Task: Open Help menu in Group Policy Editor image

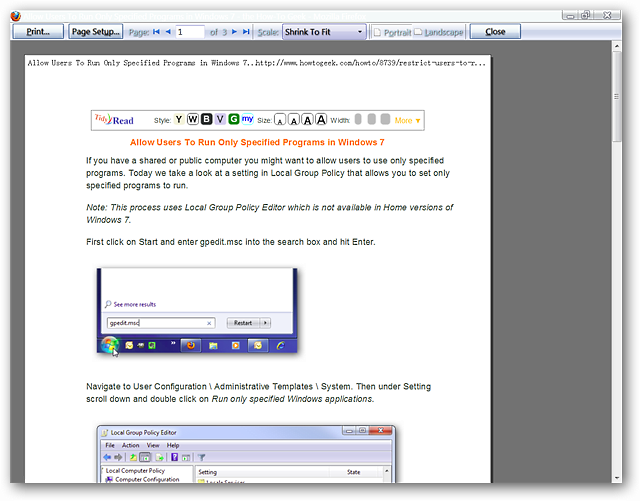Action: tap(173, 445)
